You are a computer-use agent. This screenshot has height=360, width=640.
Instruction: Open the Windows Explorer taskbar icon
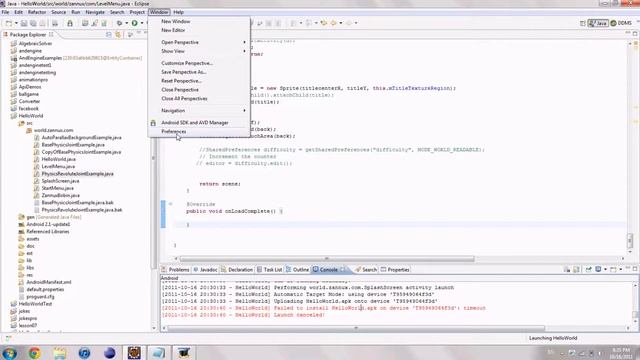pyautogui.click(x=60, y=353)
